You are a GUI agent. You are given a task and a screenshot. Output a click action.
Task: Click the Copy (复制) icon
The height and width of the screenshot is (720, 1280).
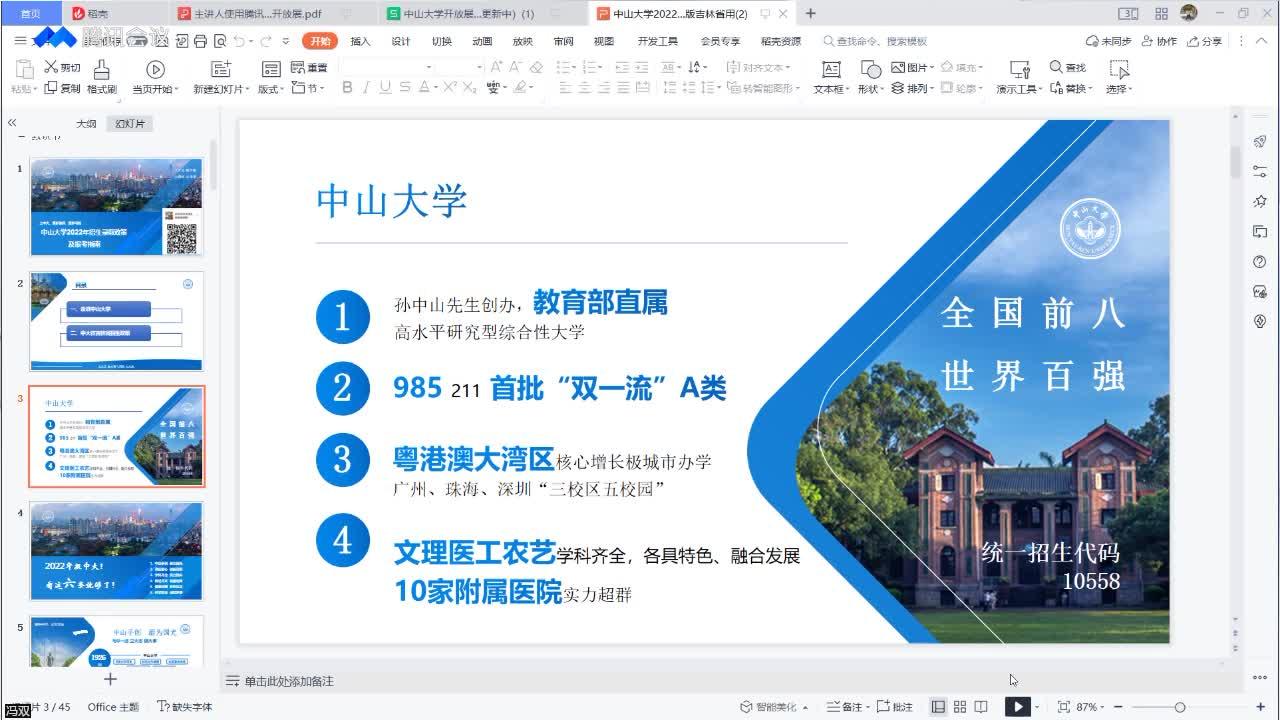[x=50, y=88]
